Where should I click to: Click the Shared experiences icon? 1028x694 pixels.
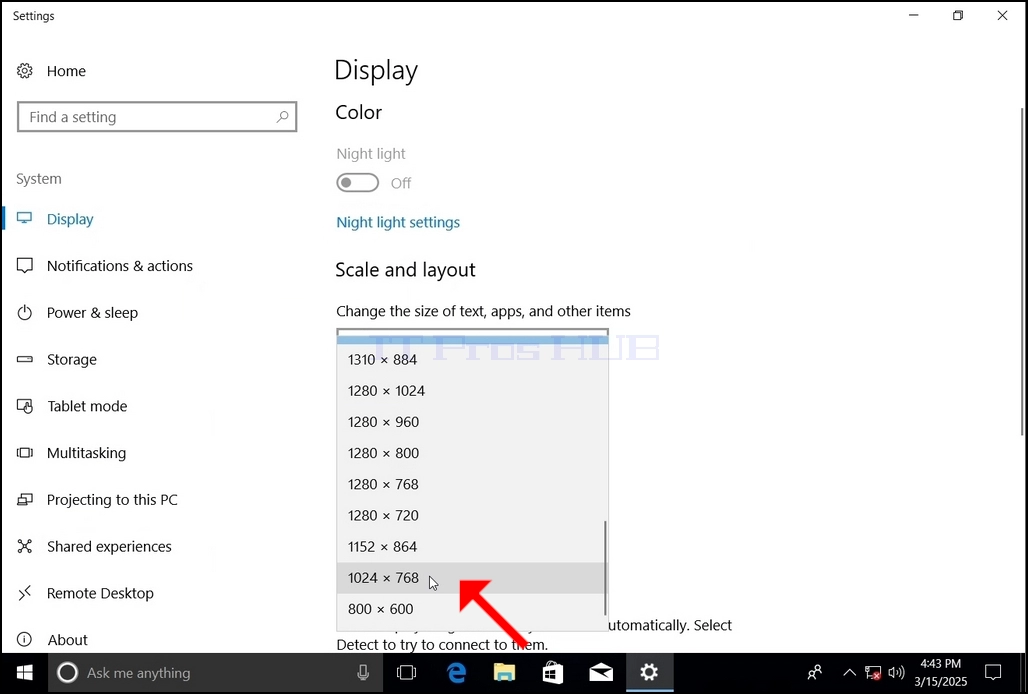click(x=24, y=547)
